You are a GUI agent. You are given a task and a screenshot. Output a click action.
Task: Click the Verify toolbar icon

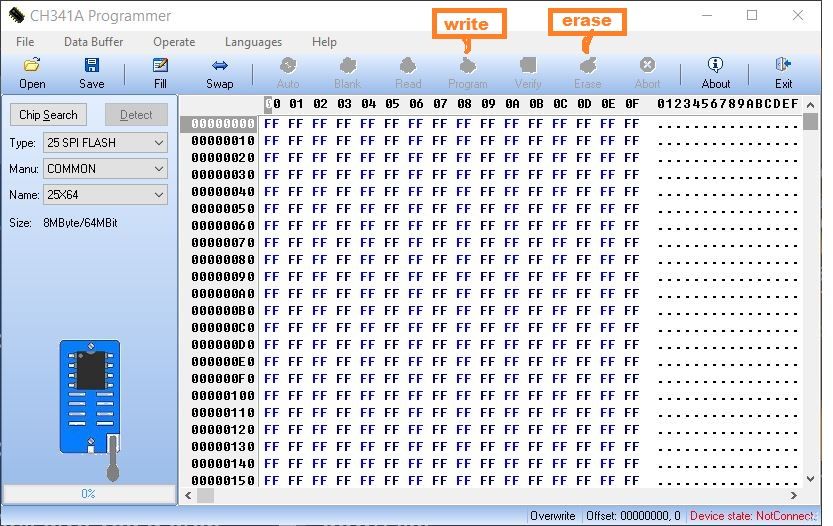pyautogui.click(x=528, y=66)
